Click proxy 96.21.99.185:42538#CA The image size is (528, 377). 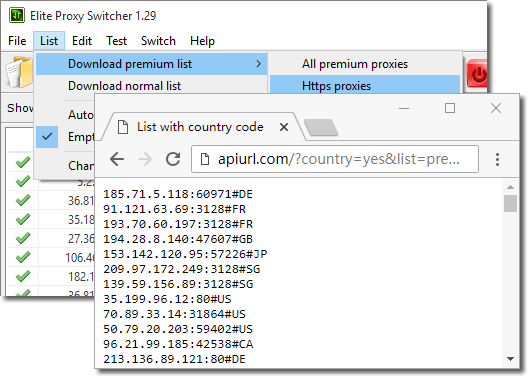click(x=178, y=344)
